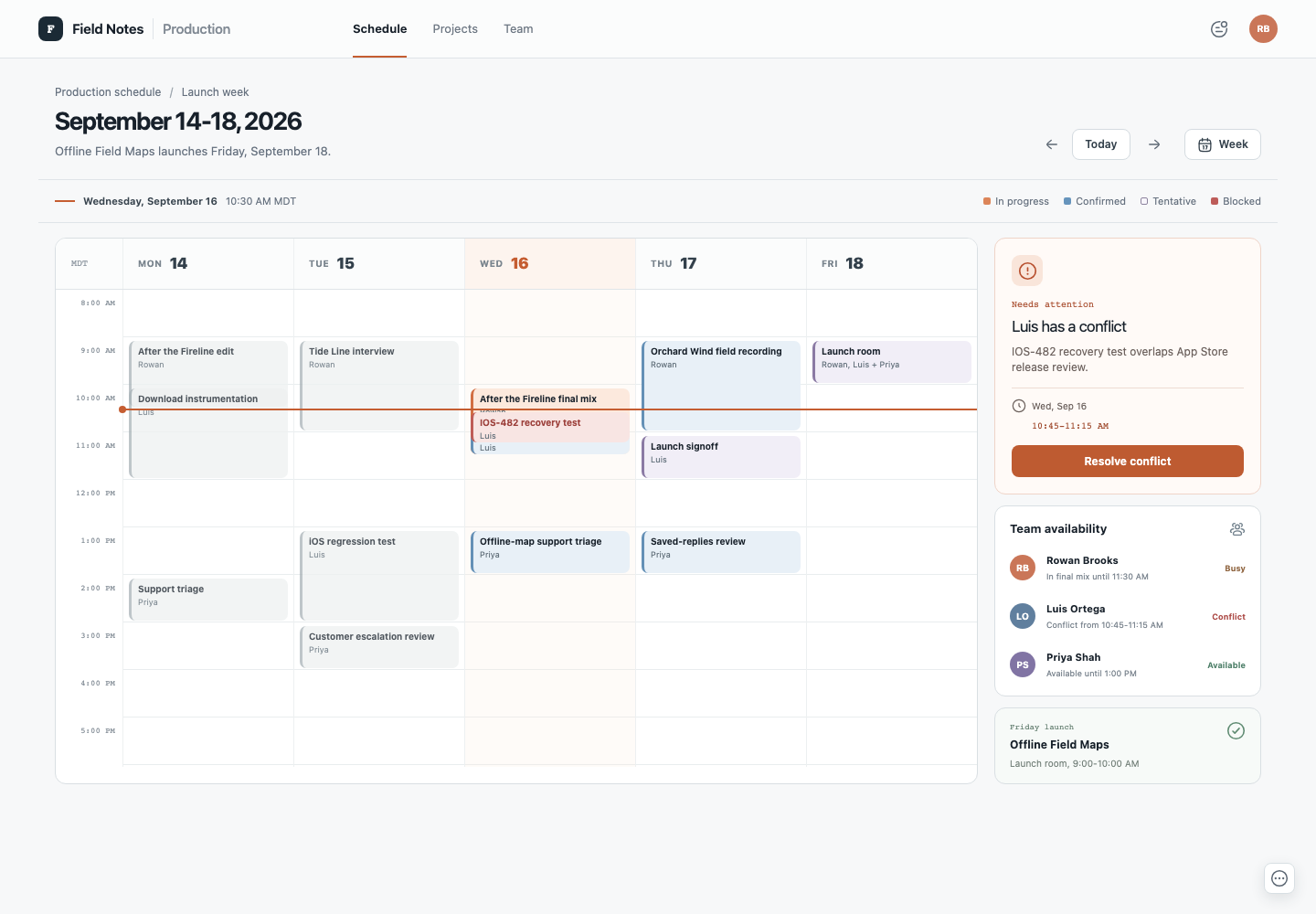The image size is (1316, 914).
Task: Open the Tide Line interview event
Action: [x=379, y=386]
